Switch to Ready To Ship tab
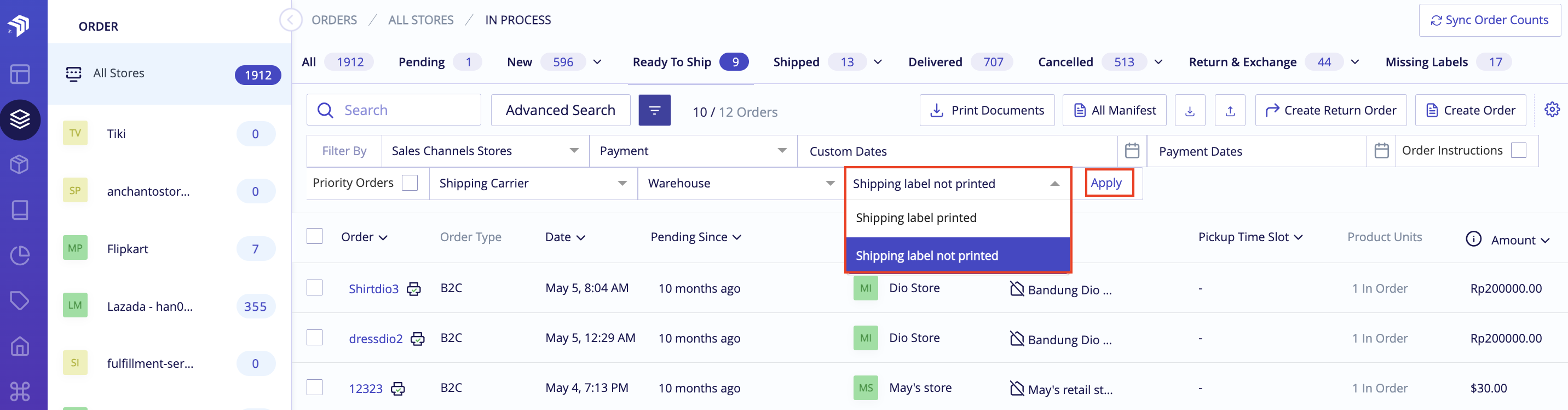Viewport: 1568px width, 410px height. click(x=690, y=62)
